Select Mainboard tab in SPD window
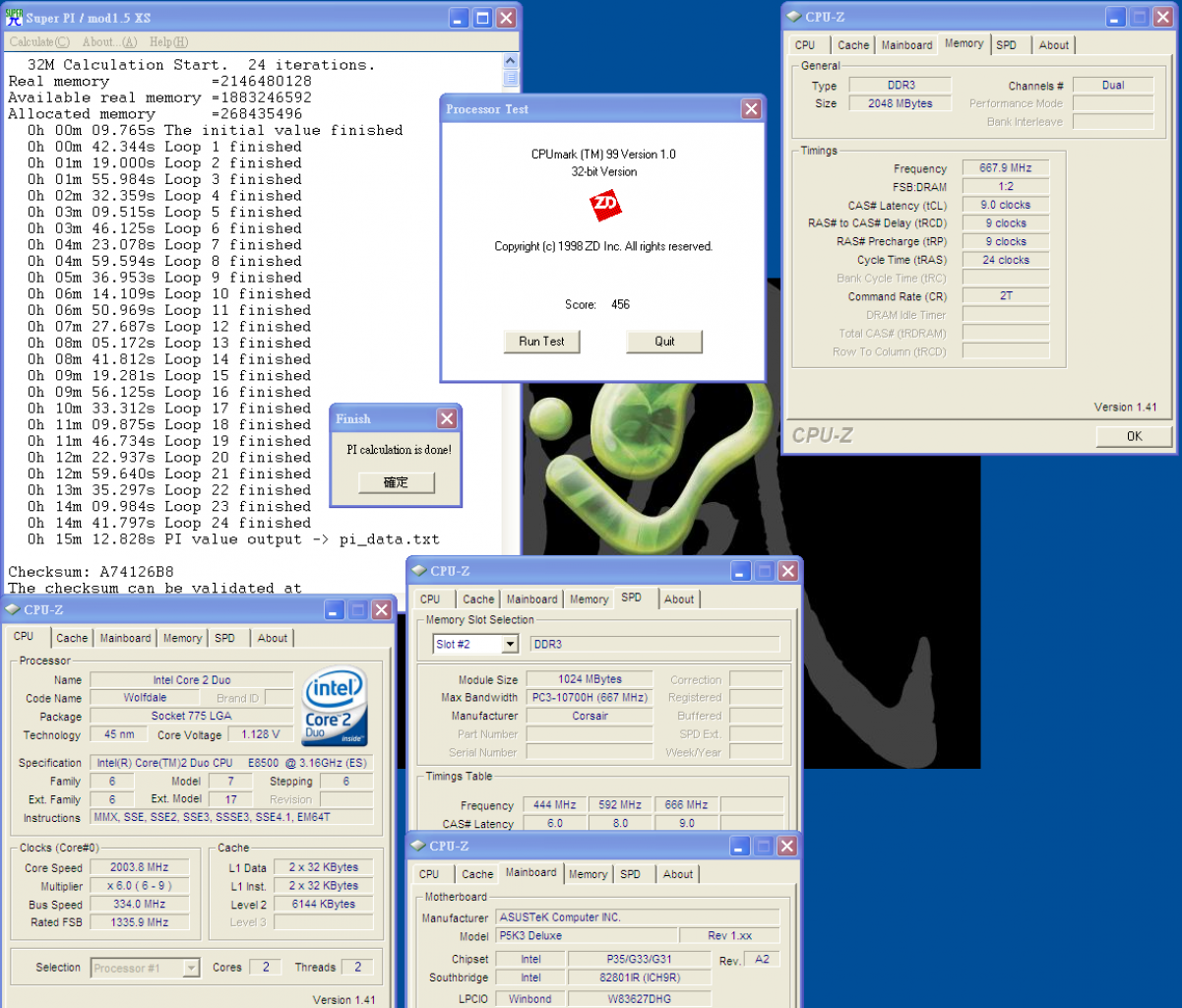1182x1008 pixels. [x=531, y=599]
